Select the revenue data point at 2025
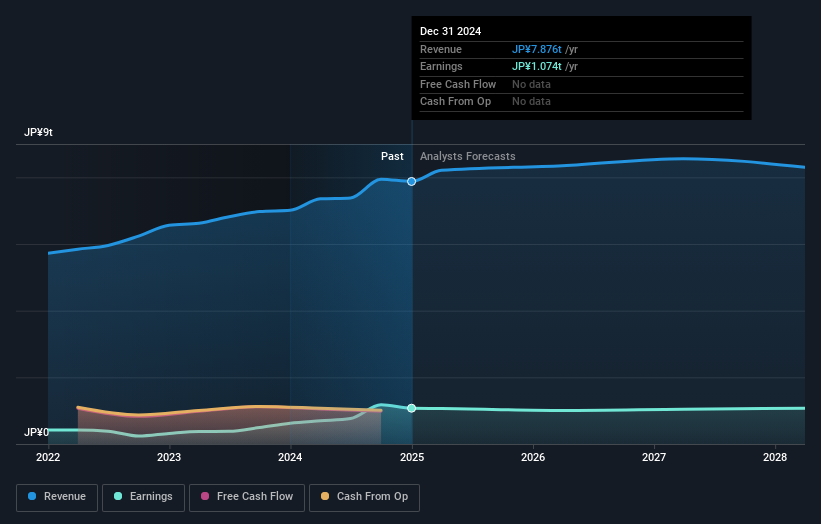 (412, 182)
